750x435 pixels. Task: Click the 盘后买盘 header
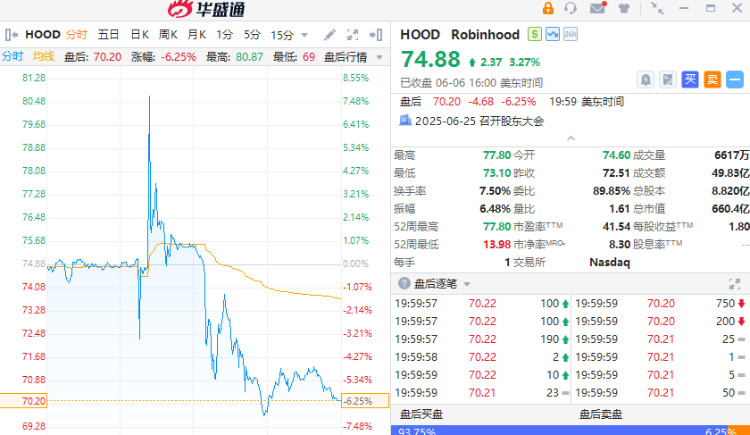pos(421,414)
